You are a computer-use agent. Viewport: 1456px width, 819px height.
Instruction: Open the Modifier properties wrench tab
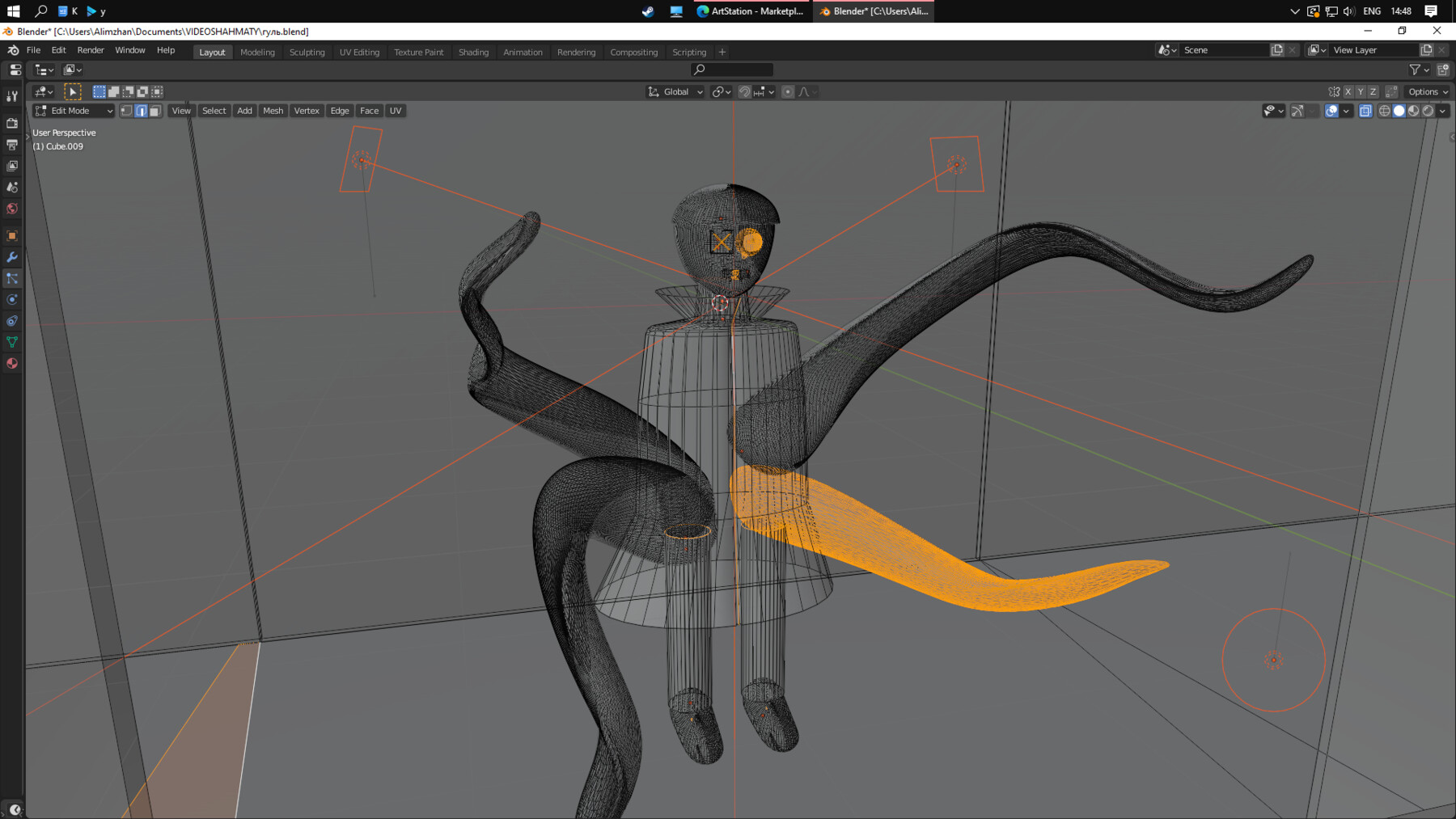(x=12, y=257)
